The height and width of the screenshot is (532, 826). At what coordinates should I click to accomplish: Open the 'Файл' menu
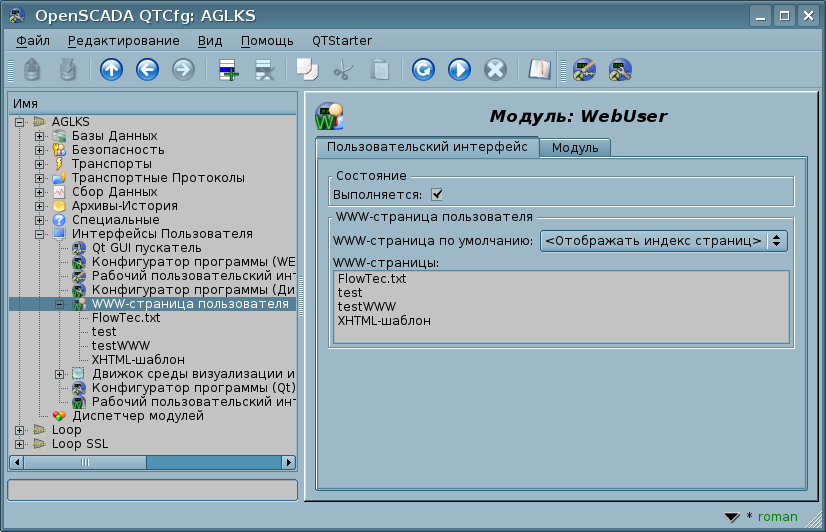click(33, 41)
